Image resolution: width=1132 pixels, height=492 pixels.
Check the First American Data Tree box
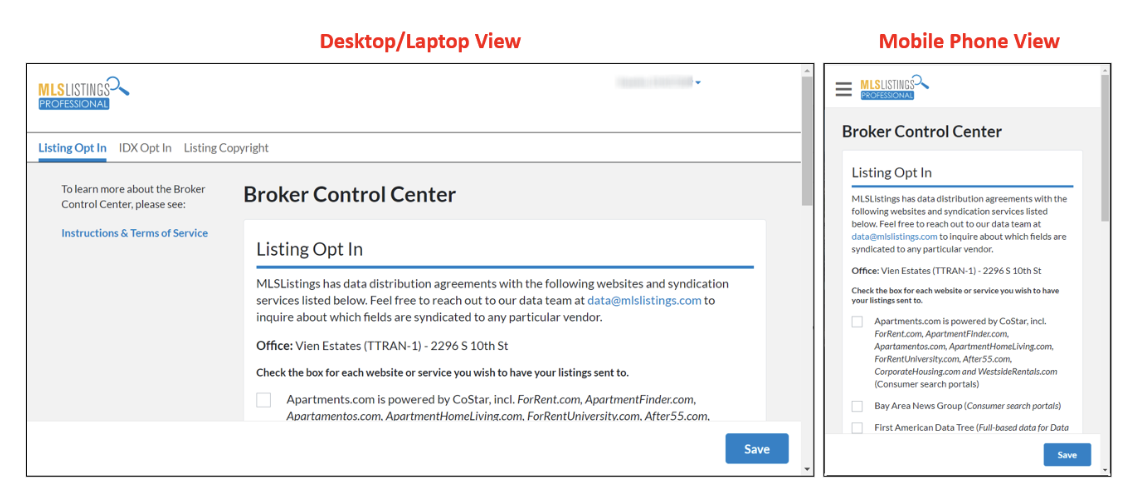coord(857,428)
